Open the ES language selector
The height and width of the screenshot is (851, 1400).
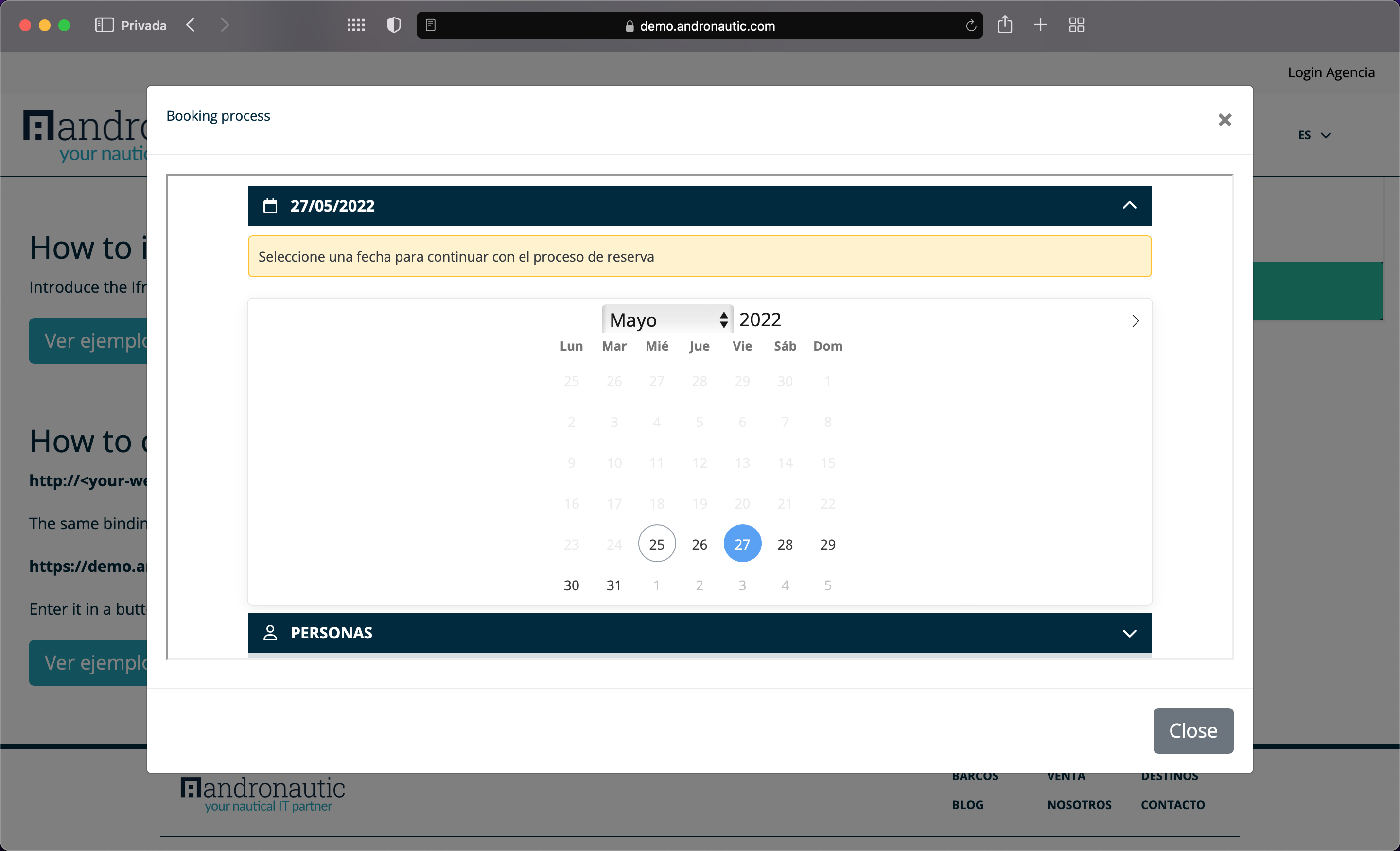pyautogui.click(x=1313, y=135)
